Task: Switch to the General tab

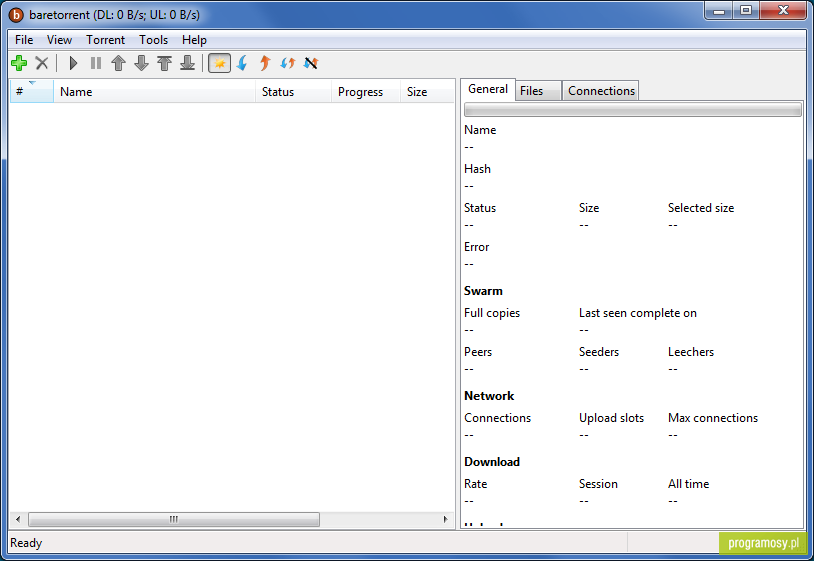Action: click(488, 89)
